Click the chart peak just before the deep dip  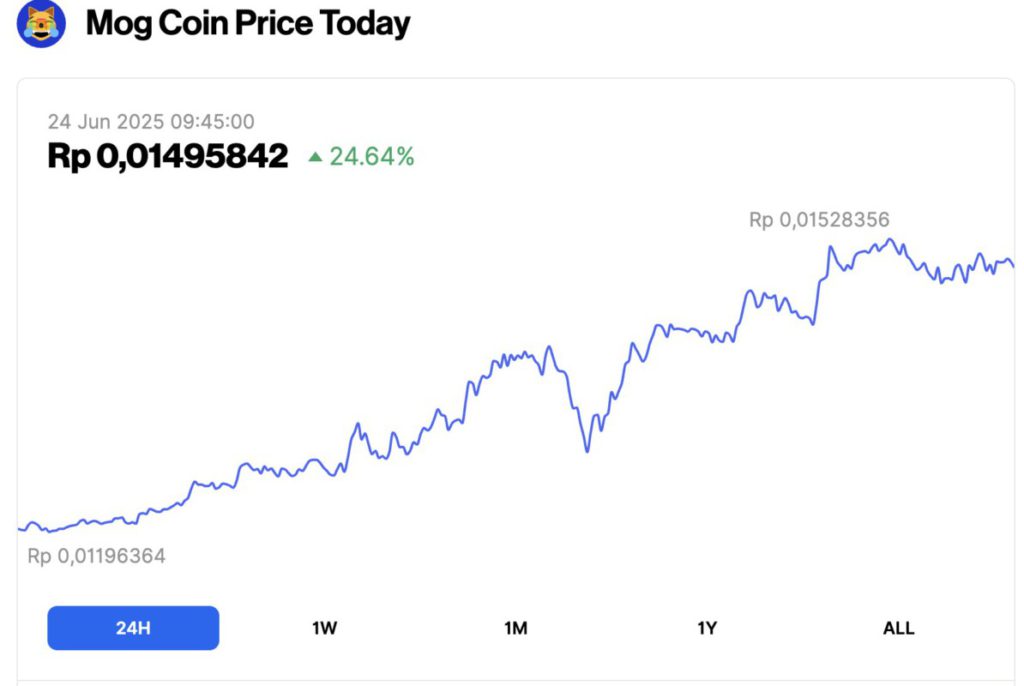pyautogui.click(x=548, y=348)
